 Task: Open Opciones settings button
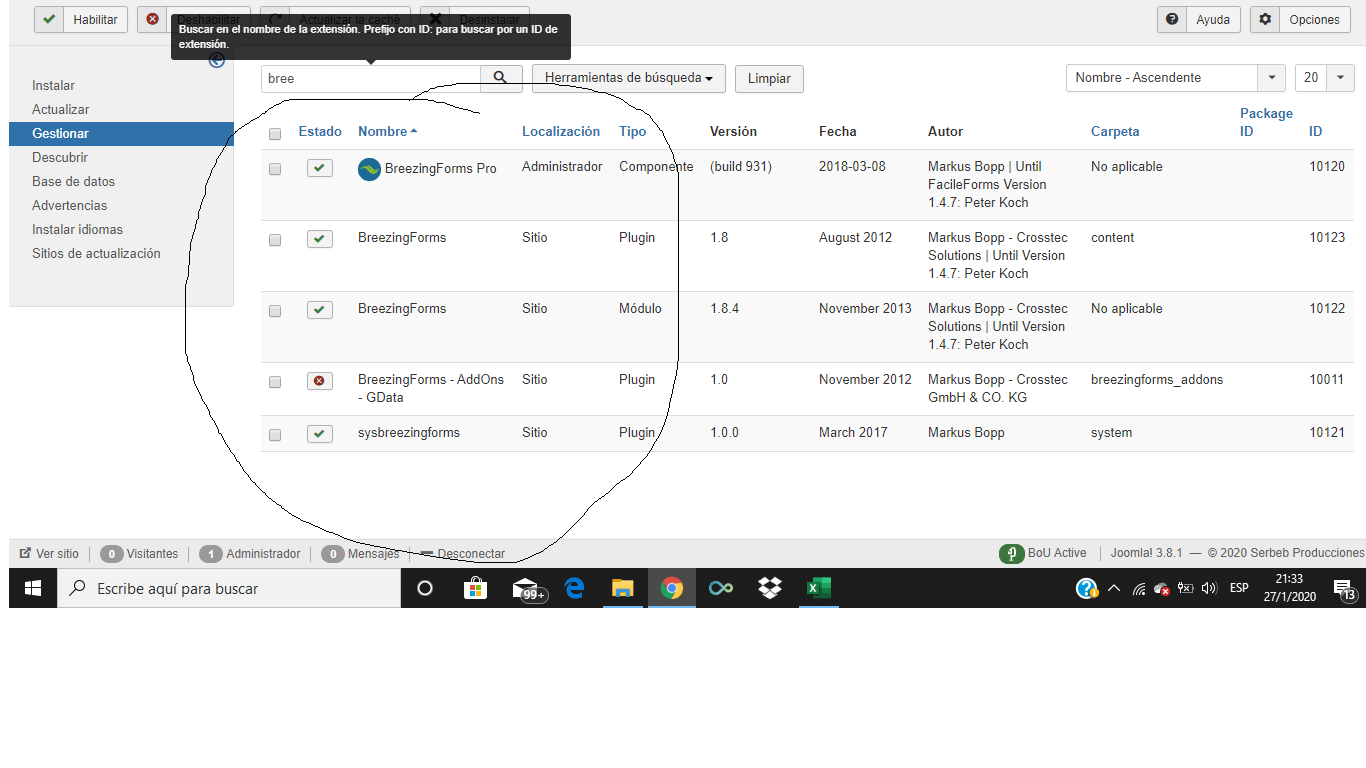(1300, 19)
